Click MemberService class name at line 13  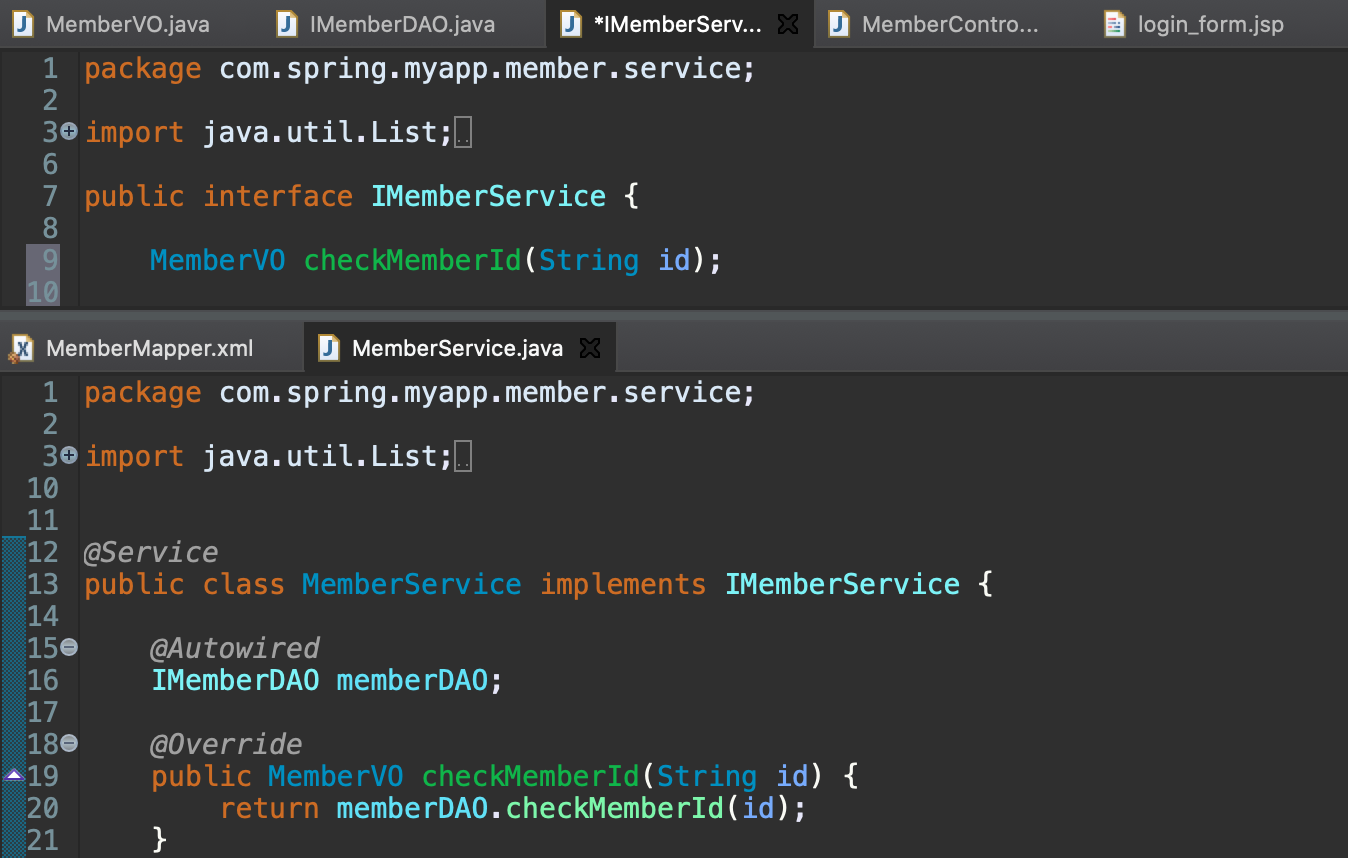(x=411, y=584)
